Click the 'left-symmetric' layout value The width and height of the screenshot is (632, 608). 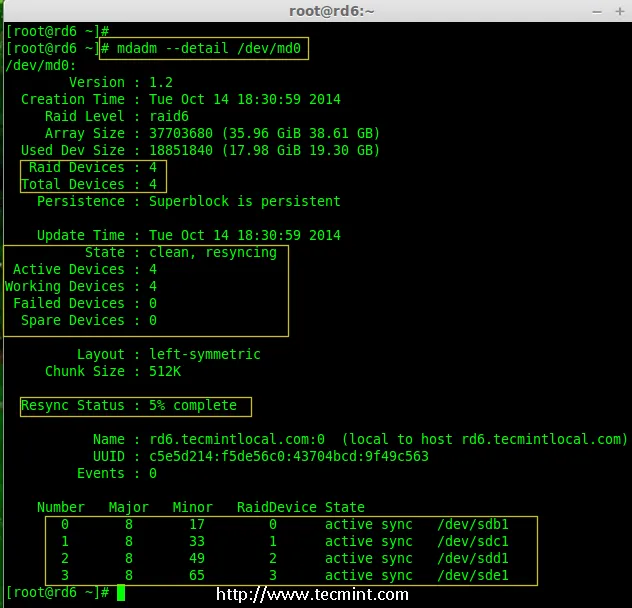(x=205, y=354)
